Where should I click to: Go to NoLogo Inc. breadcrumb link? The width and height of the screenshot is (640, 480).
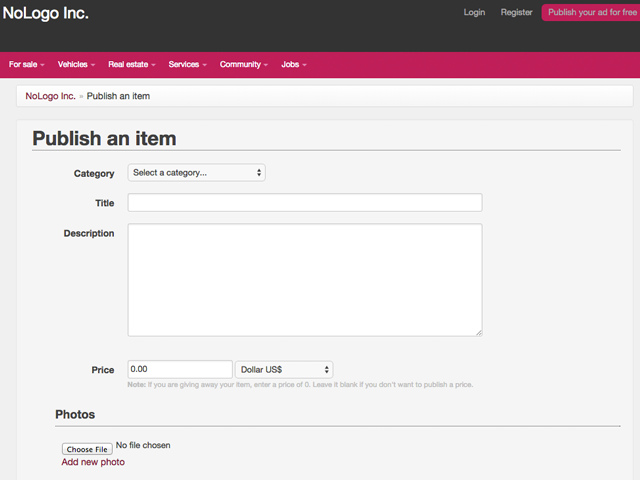click(x=50, y=96)
